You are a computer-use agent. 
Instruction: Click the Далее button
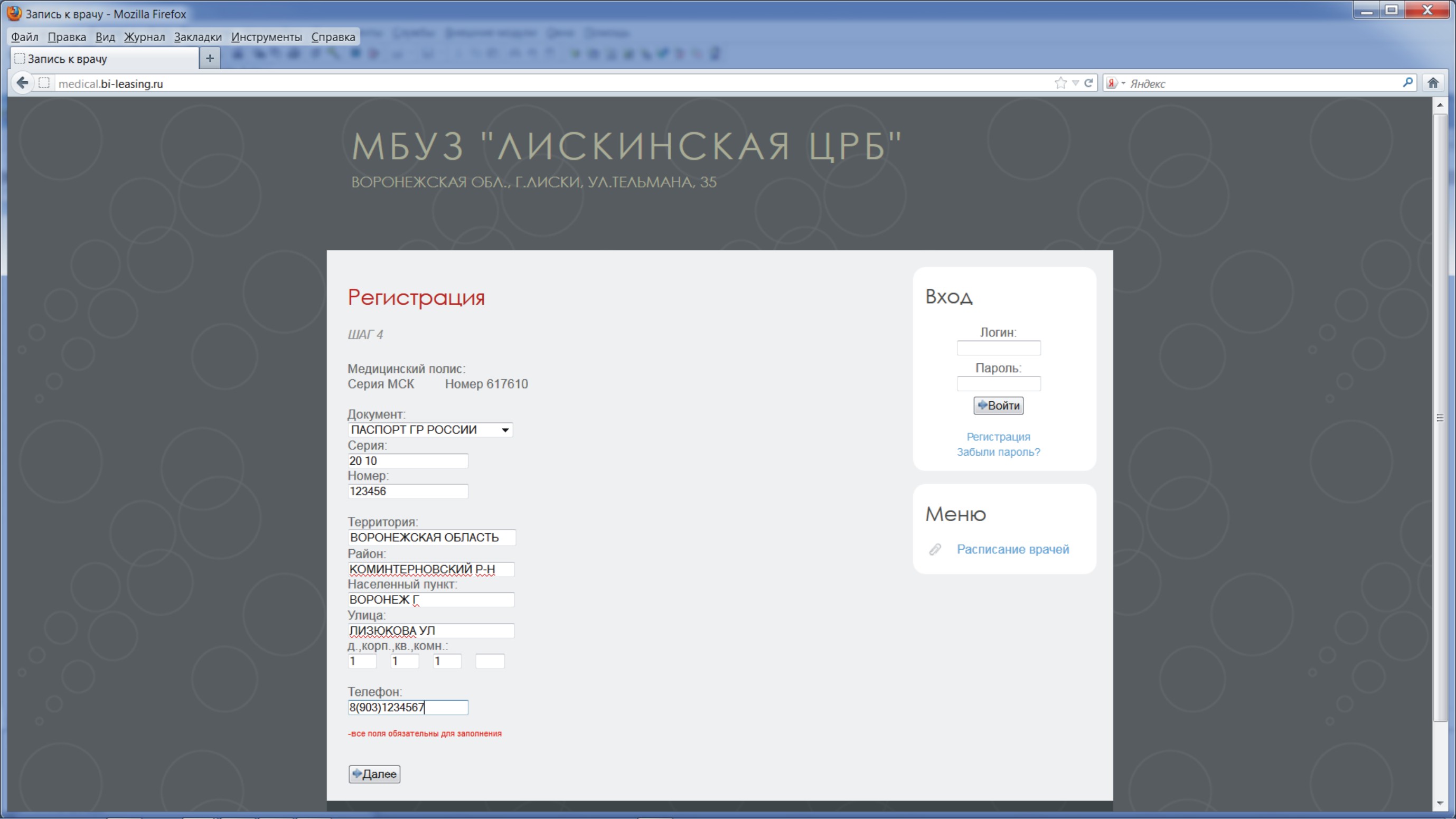374,774
